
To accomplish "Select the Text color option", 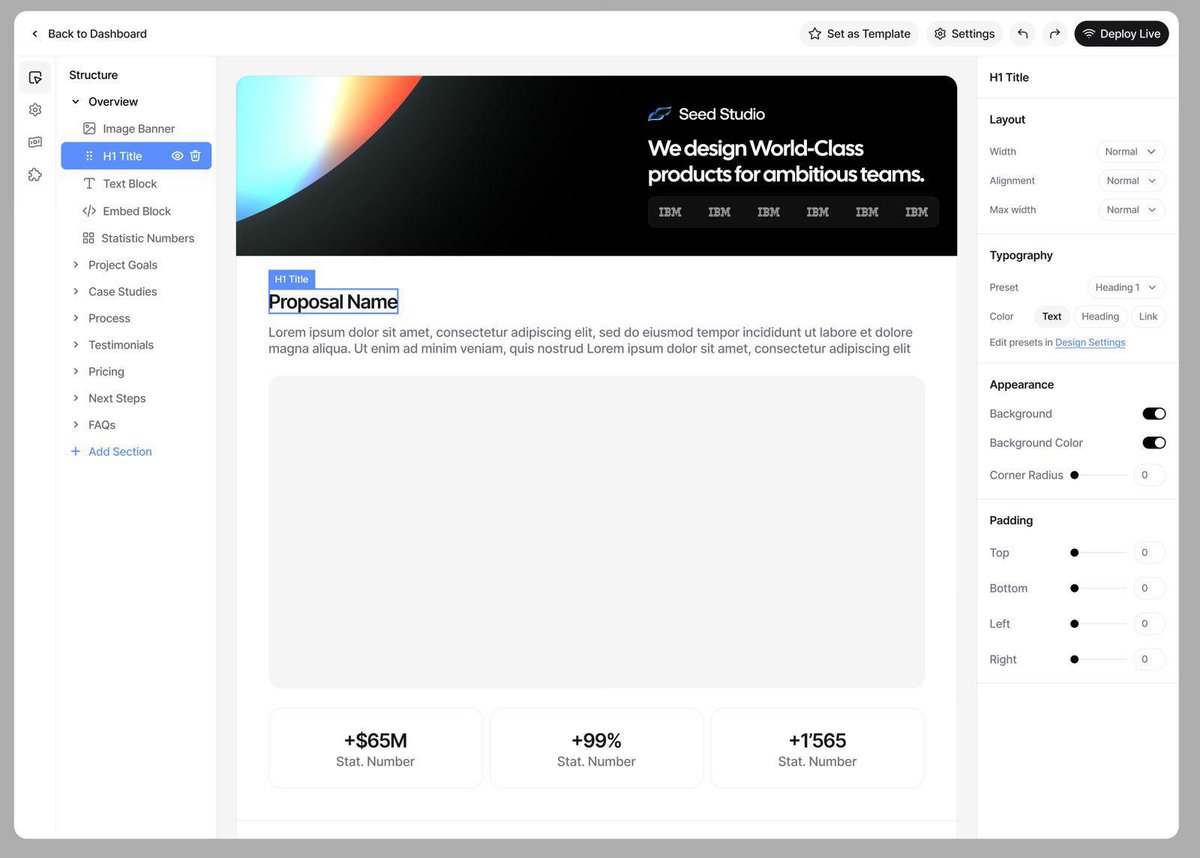I will coord(1052,317).
